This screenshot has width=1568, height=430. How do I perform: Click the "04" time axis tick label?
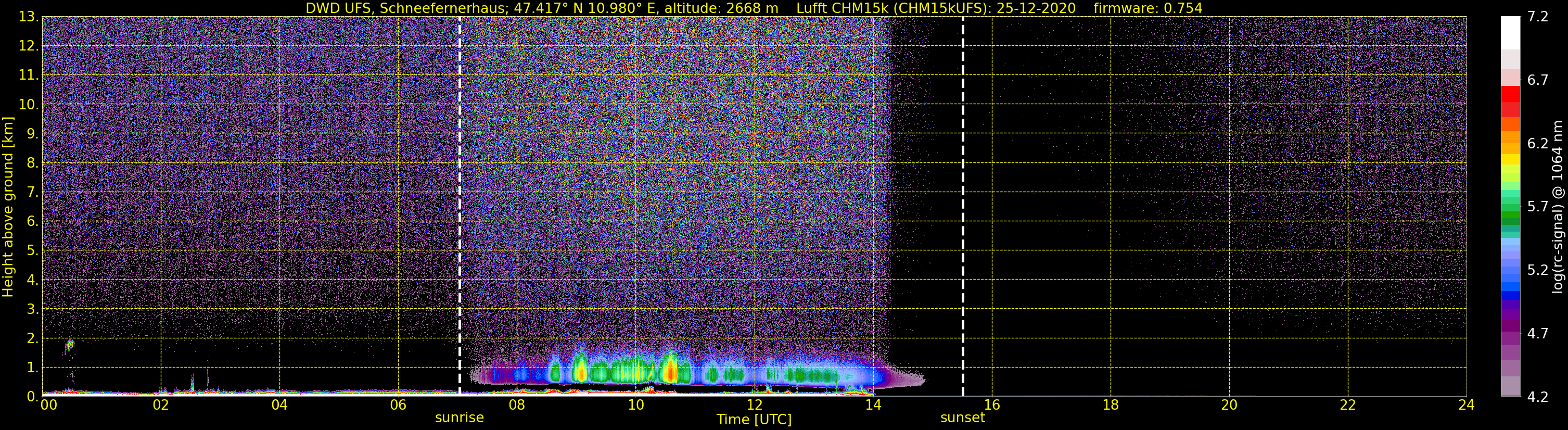pos(279,405)
